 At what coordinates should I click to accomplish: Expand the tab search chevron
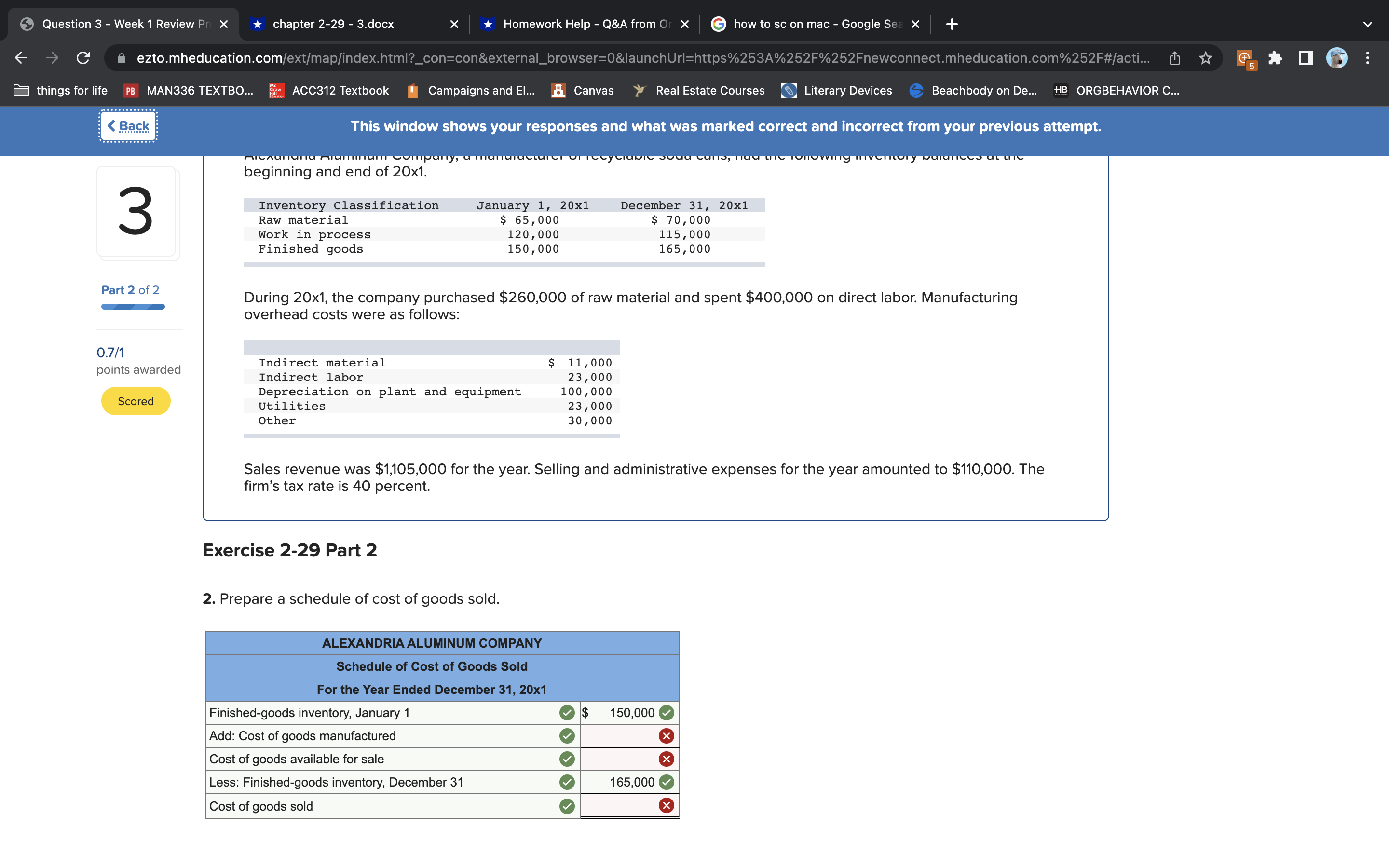tap(1368, 24)
